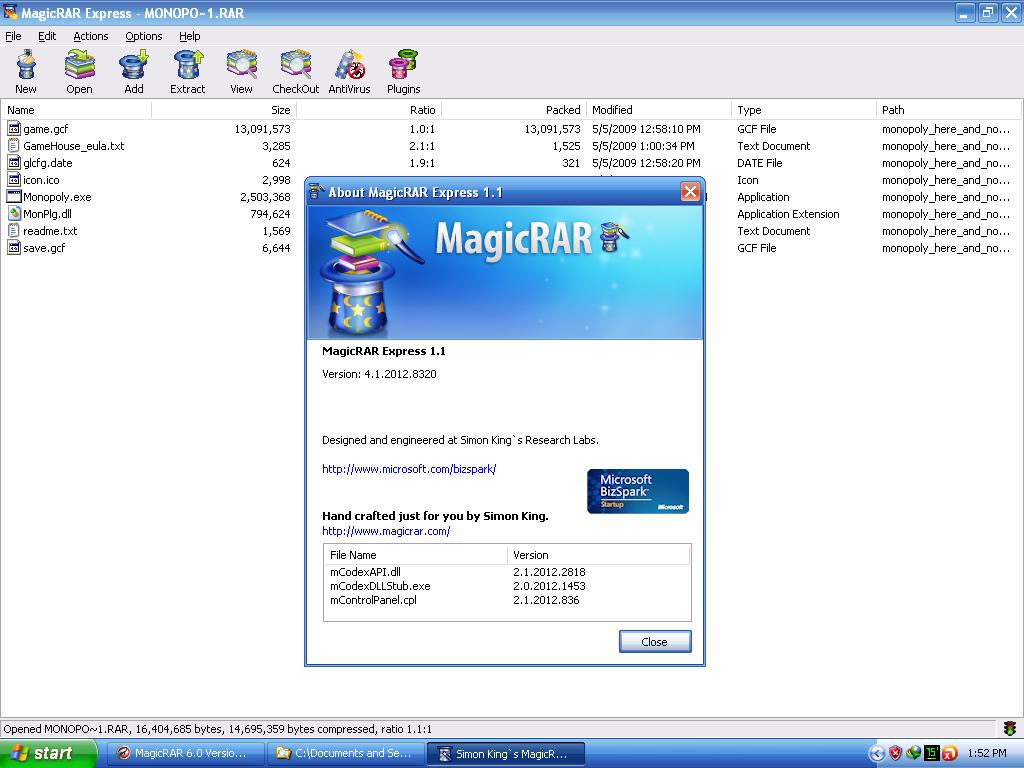Screen dimensions: 1024x768
Task: Click the View toolbar icon
Action: pyautogui.click(x=242, y=65)
